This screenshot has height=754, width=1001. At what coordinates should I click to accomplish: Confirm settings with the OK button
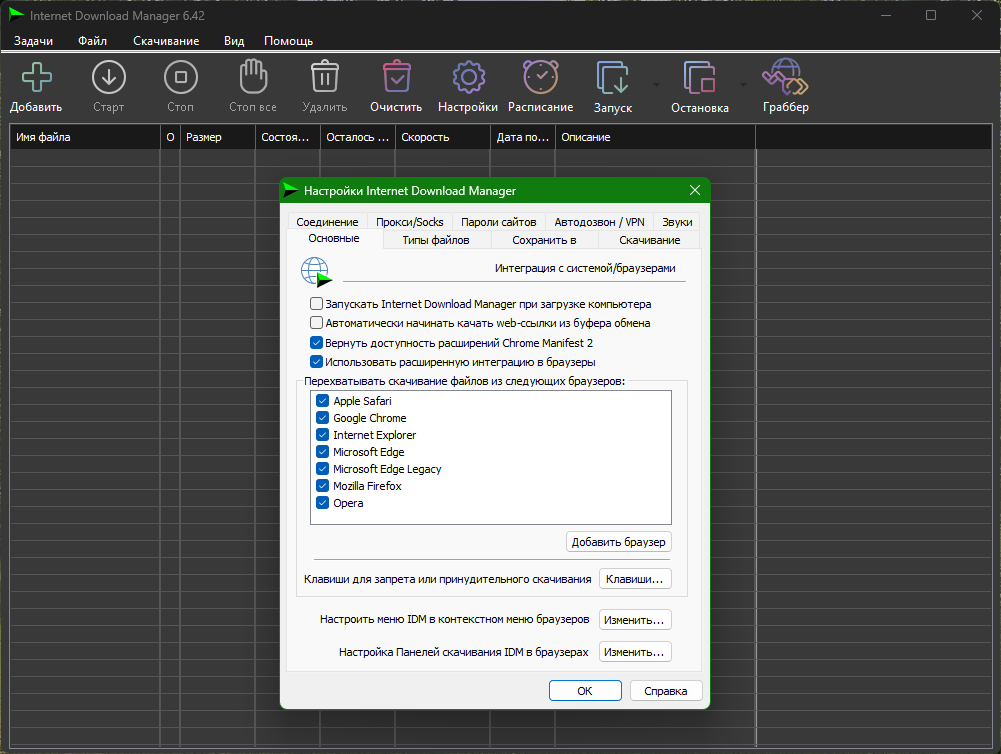tap(585, 691)
